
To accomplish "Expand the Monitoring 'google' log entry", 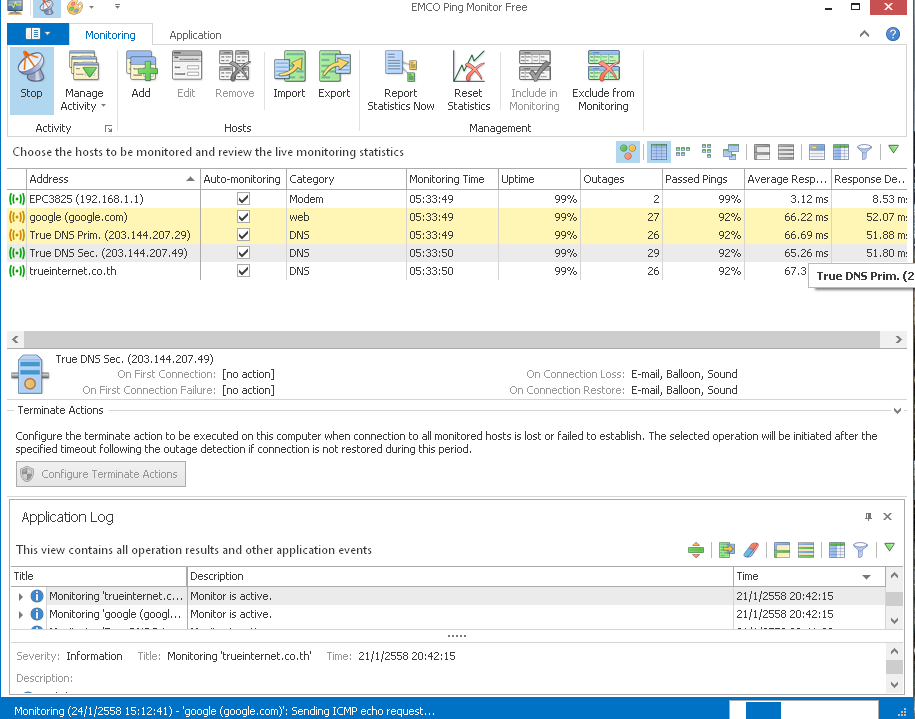I will click(21, 614).
